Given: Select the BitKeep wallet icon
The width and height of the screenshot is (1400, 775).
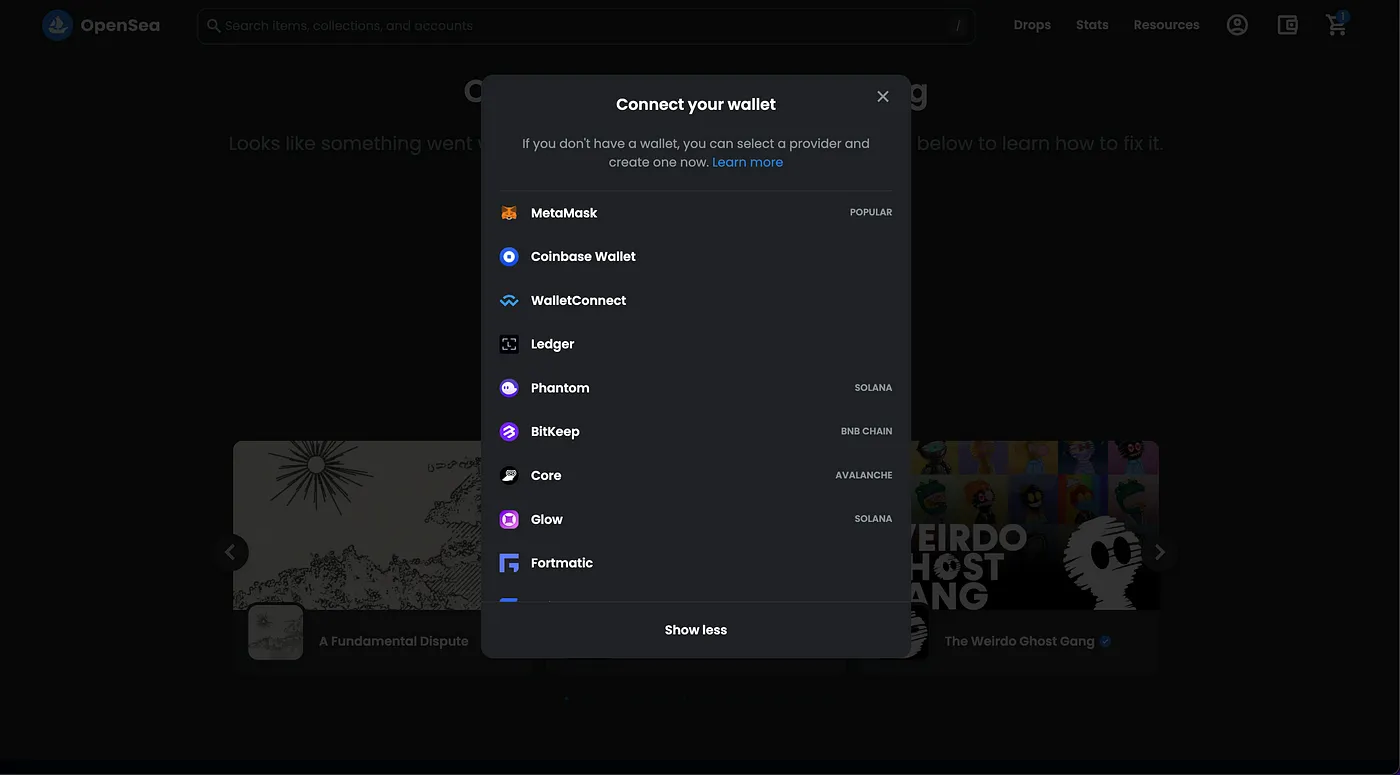Looking at the screenshot, I should tap(509, 432).
